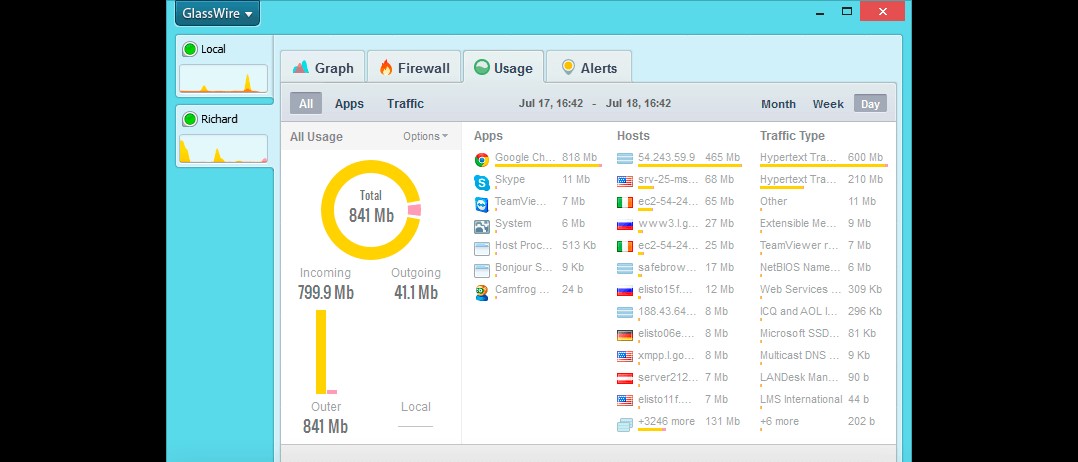The image size is (1078, 462).
Task: Click the Outgoing 41.1 Mb value
Action: 416,293
